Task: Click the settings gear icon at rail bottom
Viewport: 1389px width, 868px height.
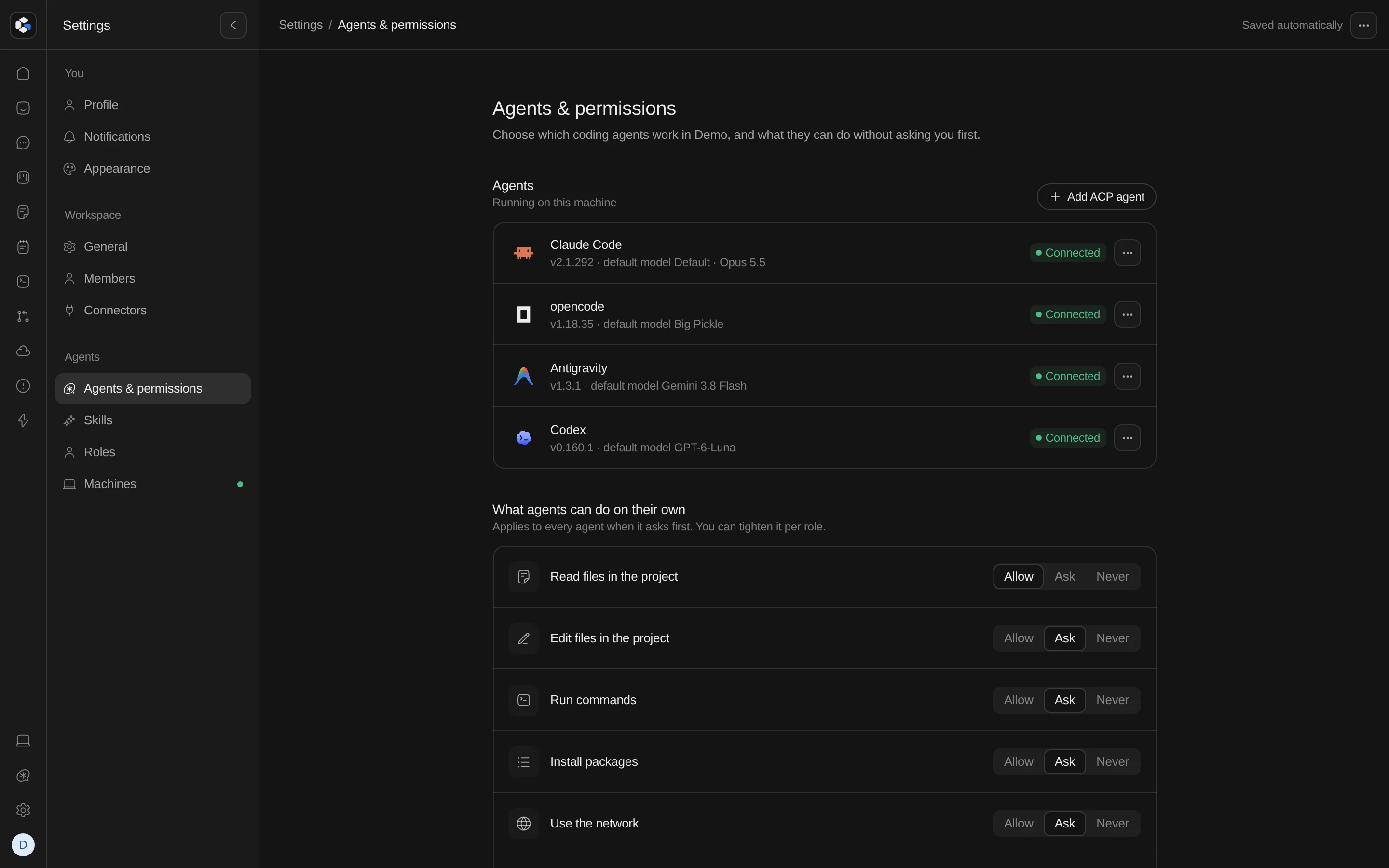Action: (x=23, y=810)
